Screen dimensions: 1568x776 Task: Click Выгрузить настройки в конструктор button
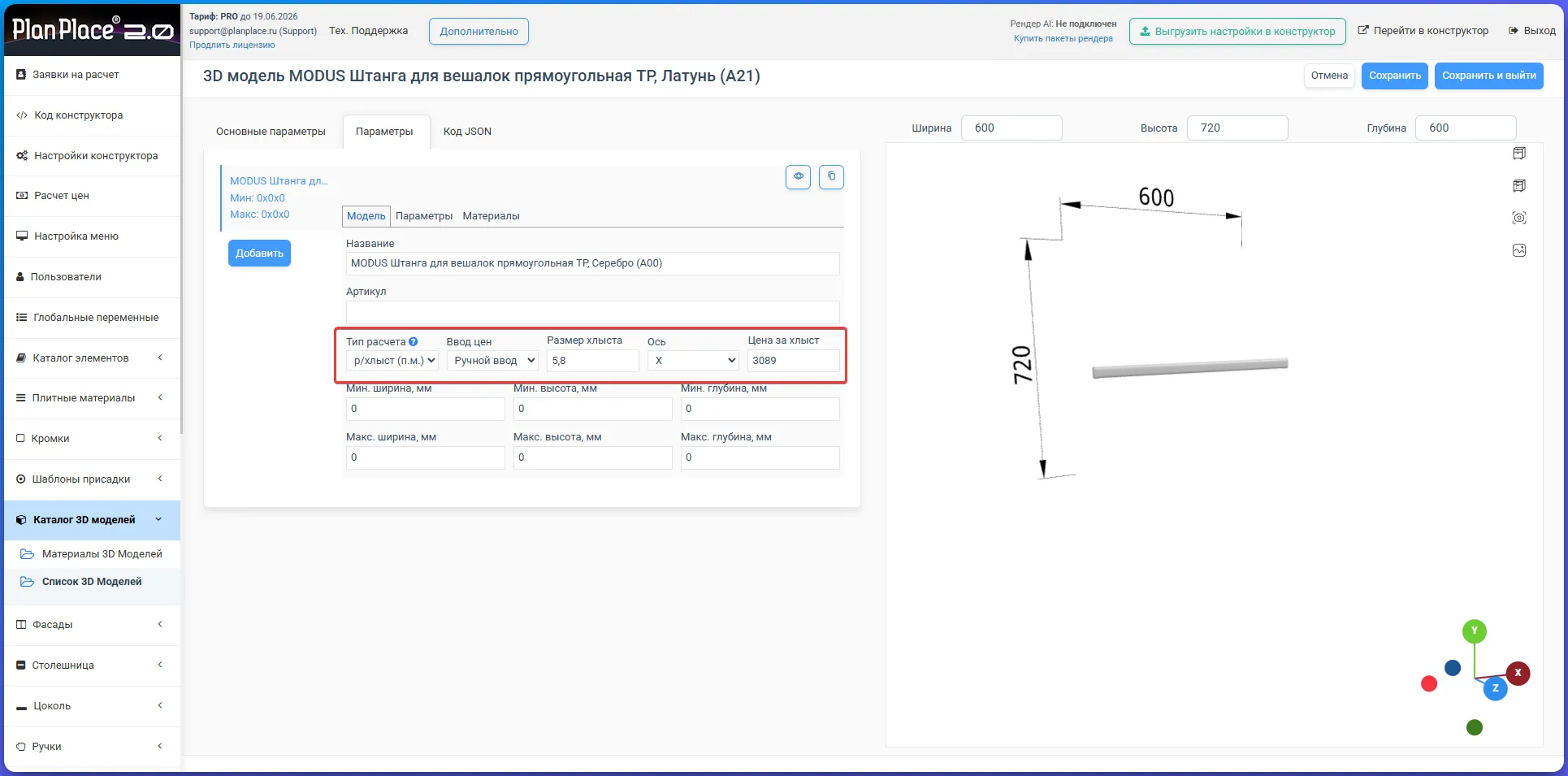pyautogui.click(x=1237, y=32)
